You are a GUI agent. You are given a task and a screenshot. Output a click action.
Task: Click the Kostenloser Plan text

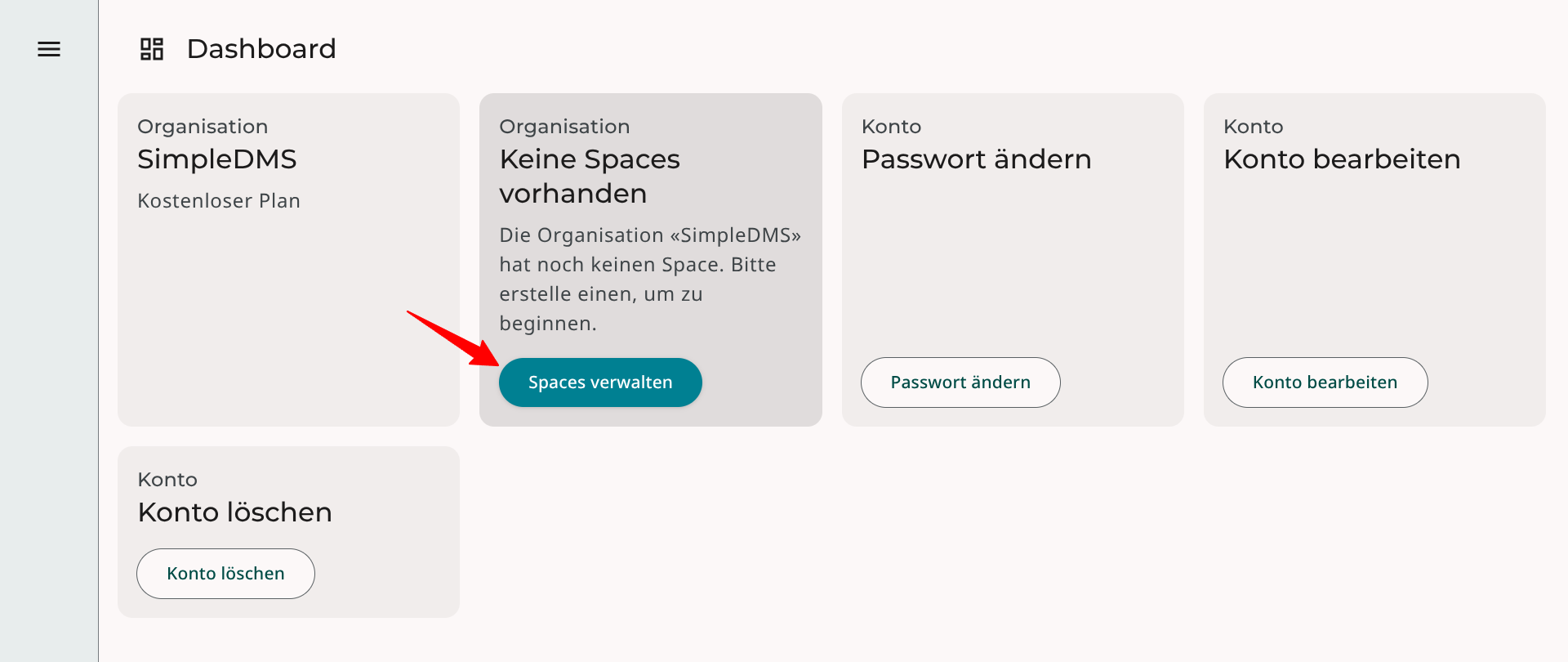click(219, 201)
